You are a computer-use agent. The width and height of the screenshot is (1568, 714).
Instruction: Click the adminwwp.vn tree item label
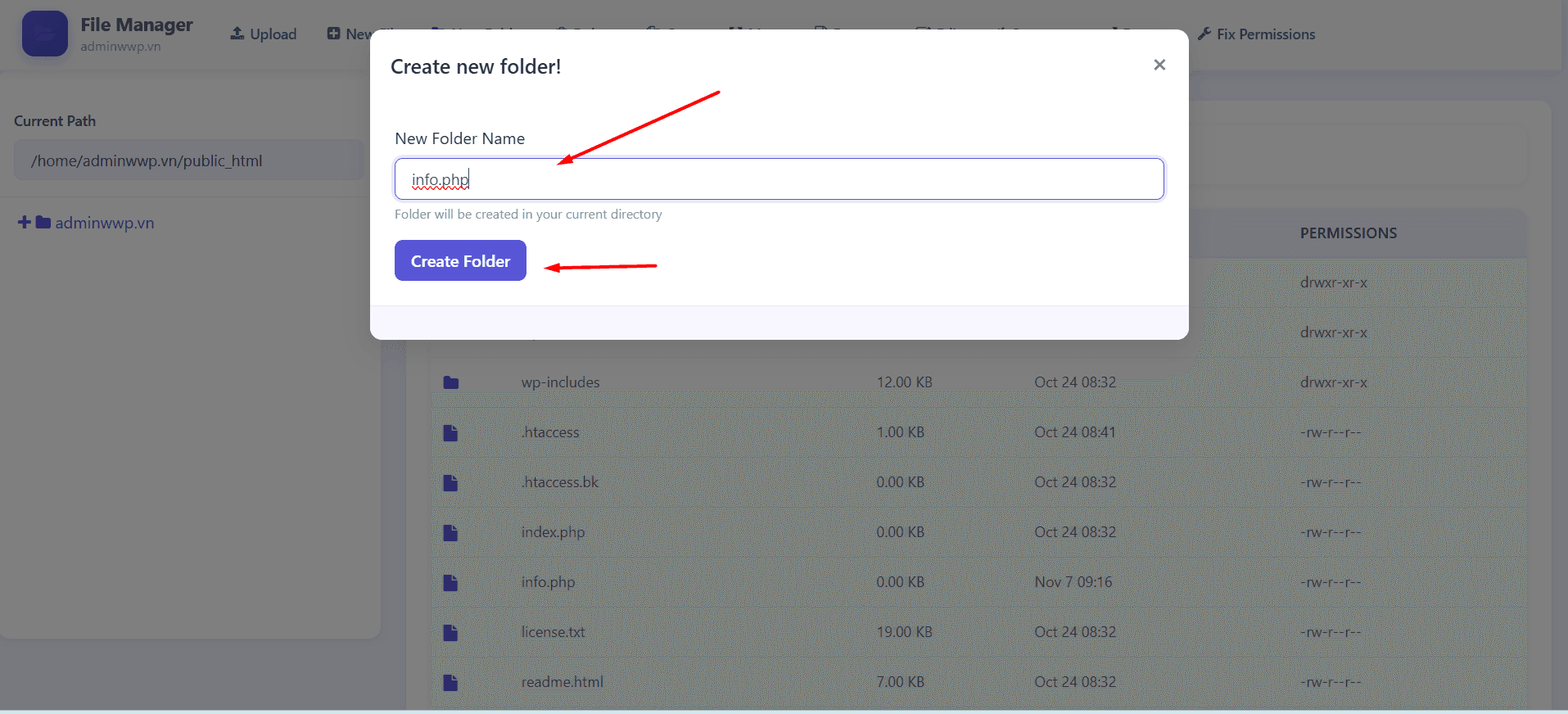[x=104, y=223]
